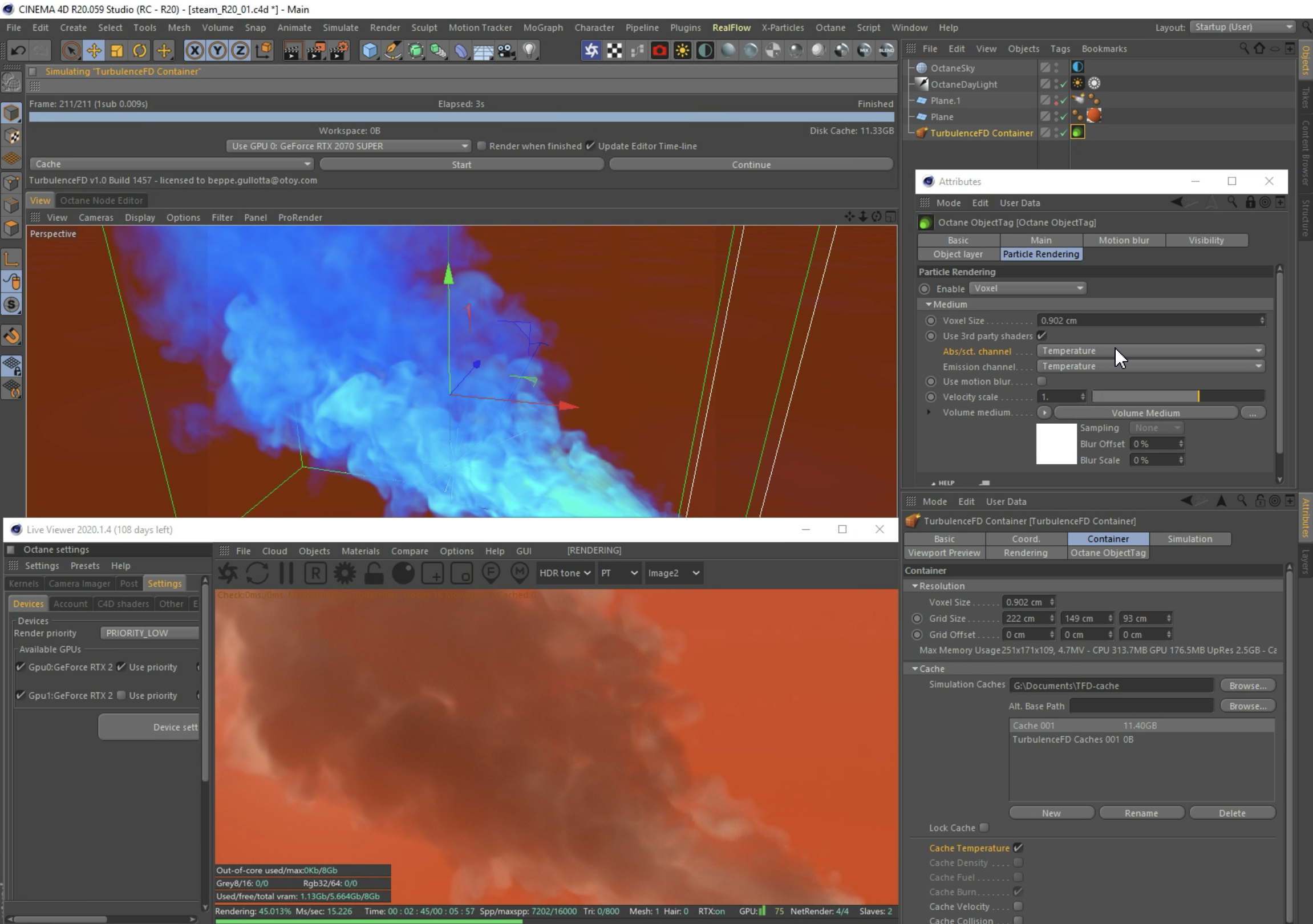This screenshot has height=924, width=1313.
Task: Click the Simulation Caches path field
Action: pyautogui.click(x=1111, y=685)
